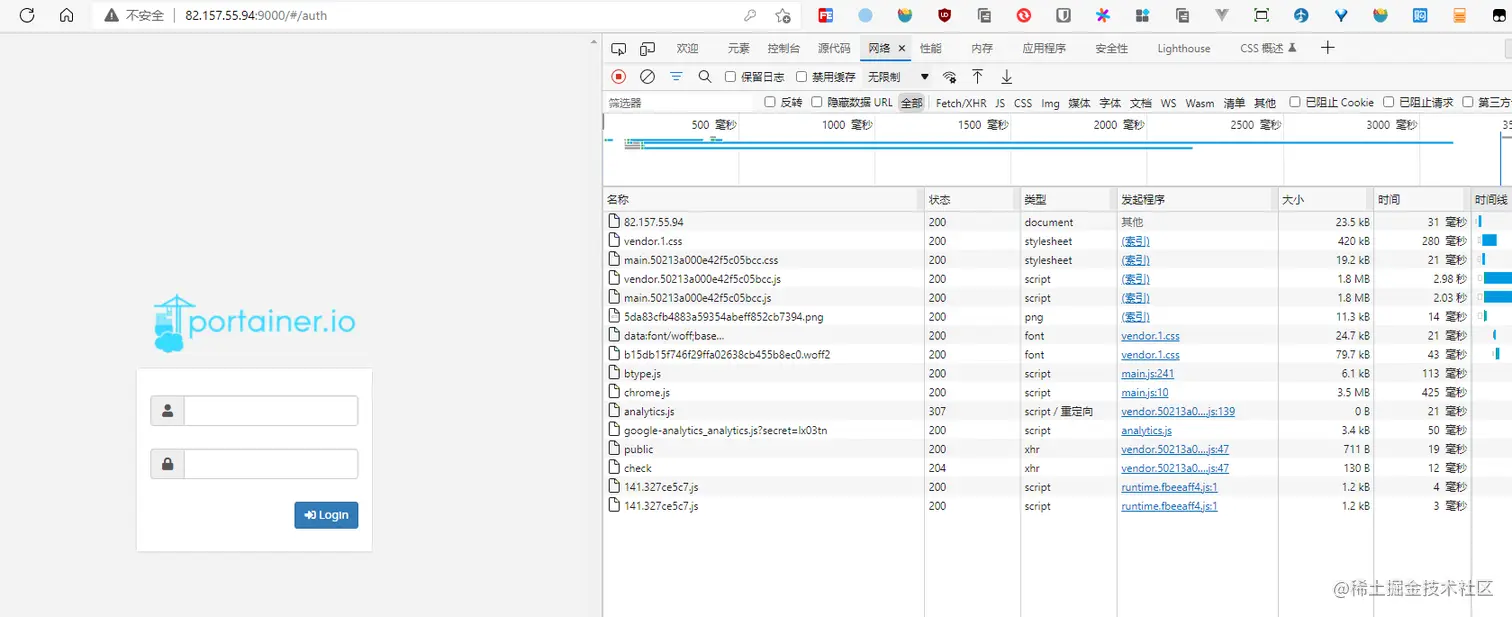Close the 网络 tab
Image resolution: width=1512 pixels, height=617 pixels.
[902, 48]
